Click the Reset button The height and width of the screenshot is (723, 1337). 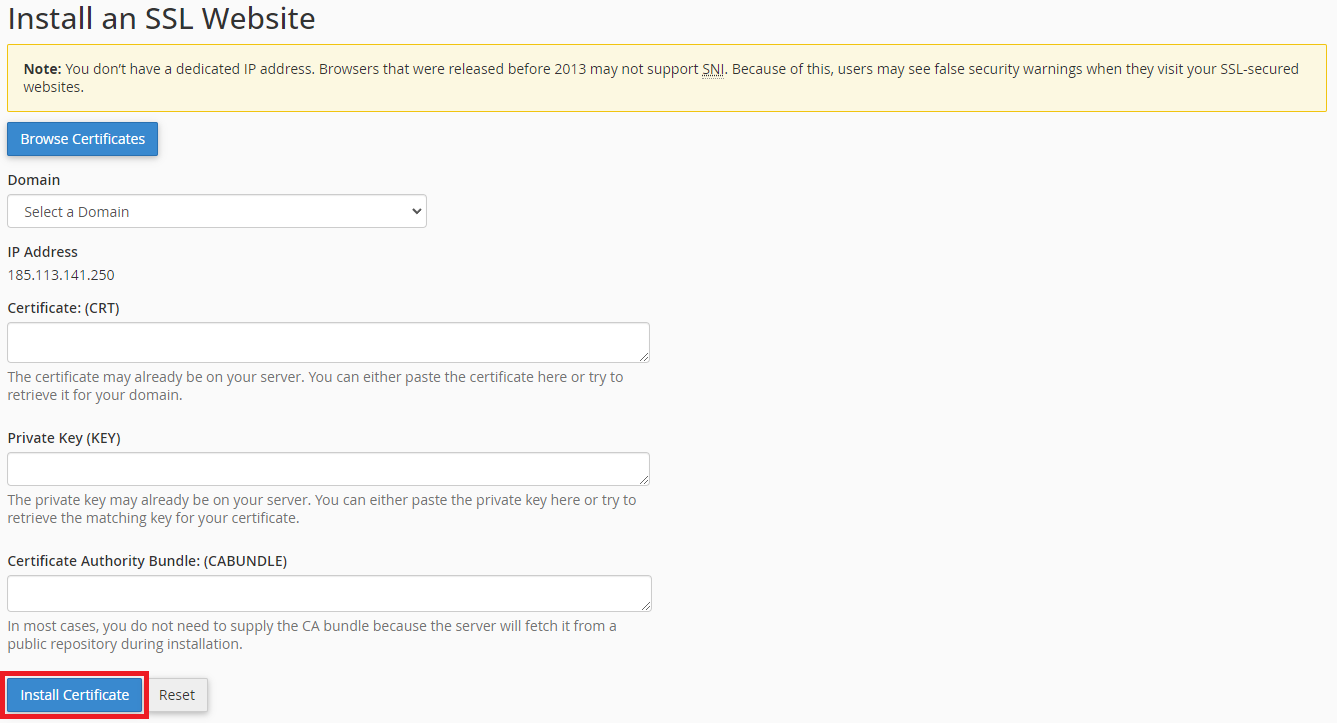pos(177,695)
